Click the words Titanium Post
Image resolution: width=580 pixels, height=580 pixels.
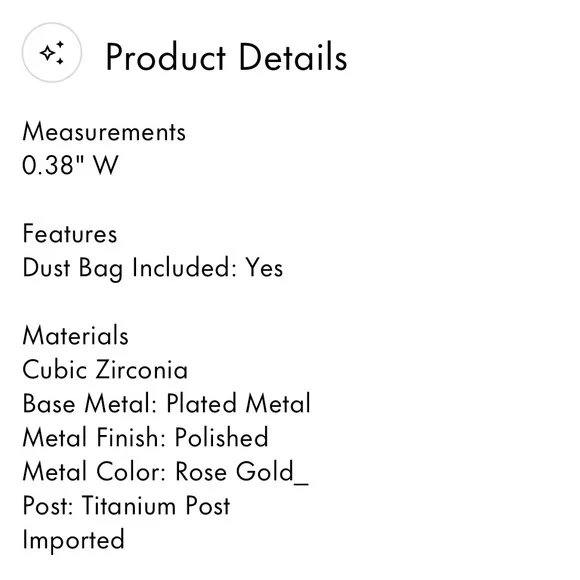156,505
